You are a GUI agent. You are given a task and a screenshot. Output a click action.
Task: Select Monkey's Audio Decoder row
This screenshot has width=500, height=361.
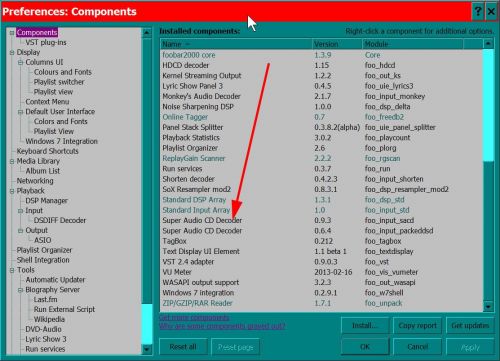click(x=321, y=96)
